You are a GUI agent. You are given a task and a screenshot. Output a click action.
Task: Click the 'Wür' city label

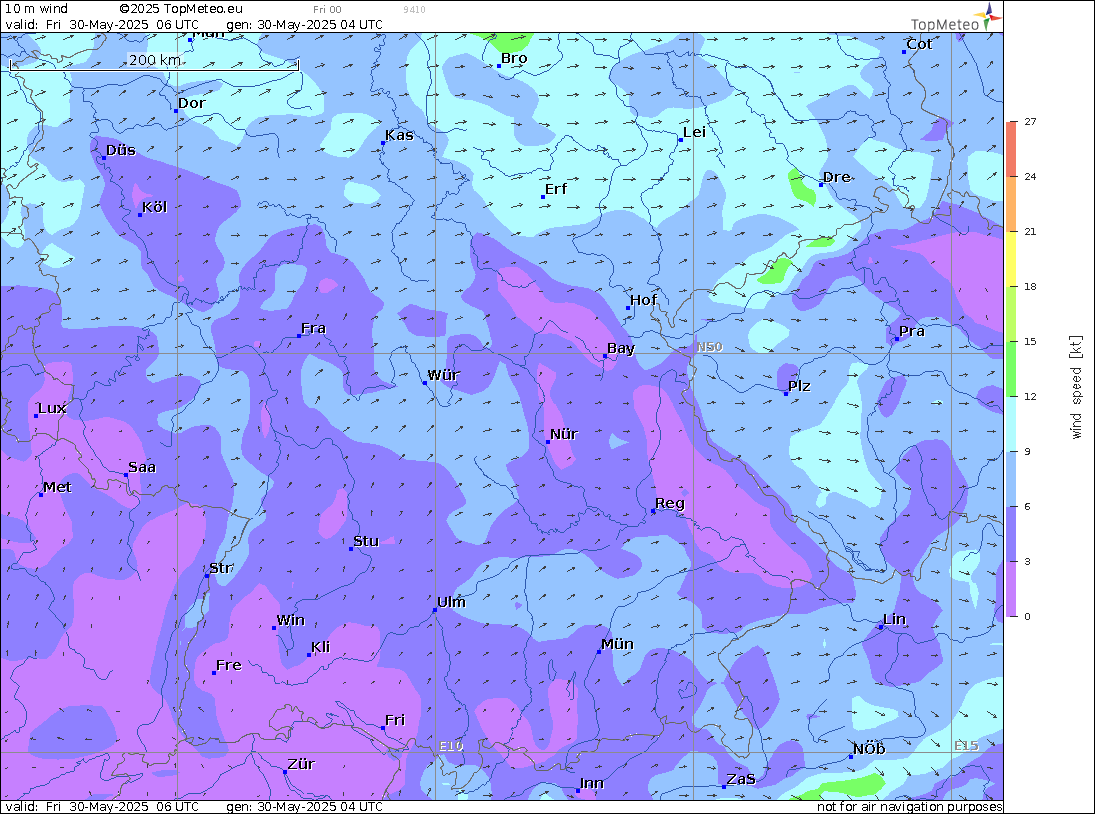[x=443, y=375]
